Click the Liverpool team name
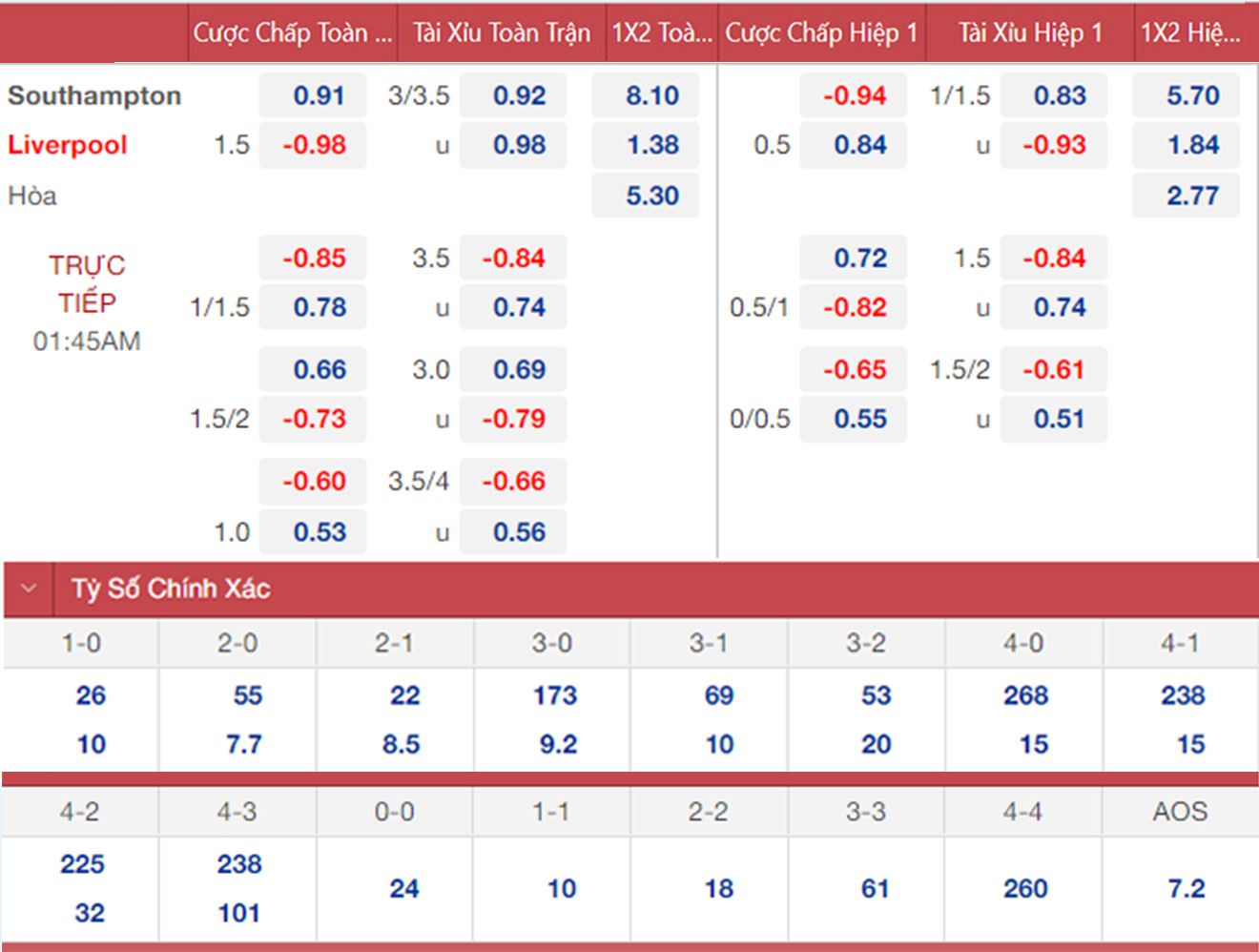The height and width of the screenshot is (952, 1259). click(x=68, y=145)
